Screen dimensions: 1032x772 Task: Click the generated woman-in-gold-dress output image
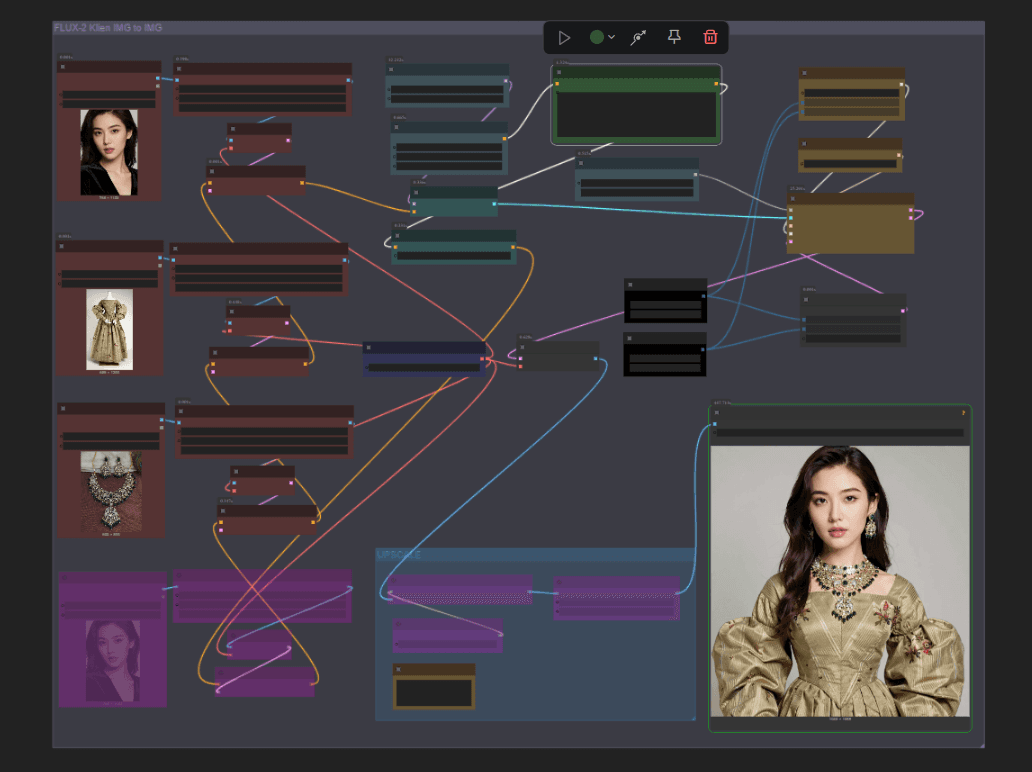(x=840, y=581)
